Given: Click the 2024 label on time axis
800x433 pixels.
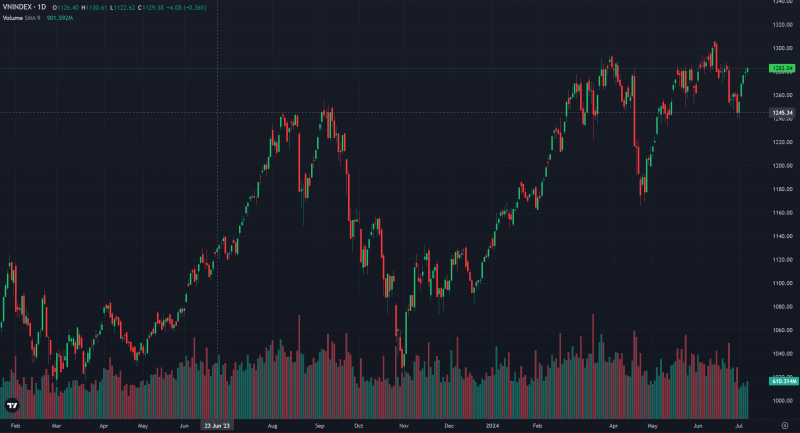Looking at the screenshot, I should pos(492,425).
